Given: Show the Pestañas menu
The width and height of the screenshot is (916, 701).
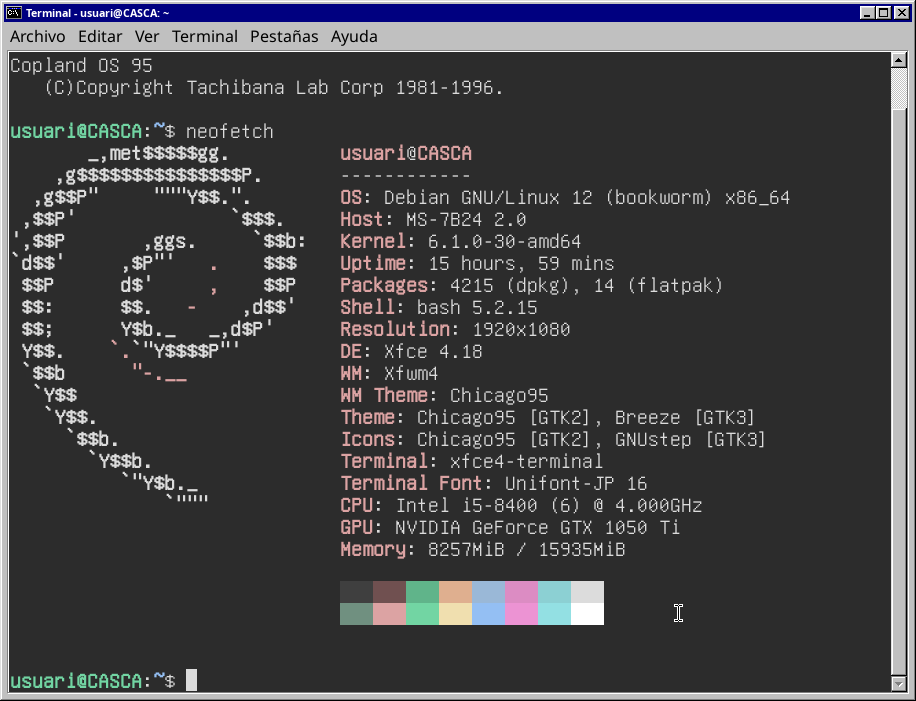Looking at the screenshot, I should click(284, 36).
